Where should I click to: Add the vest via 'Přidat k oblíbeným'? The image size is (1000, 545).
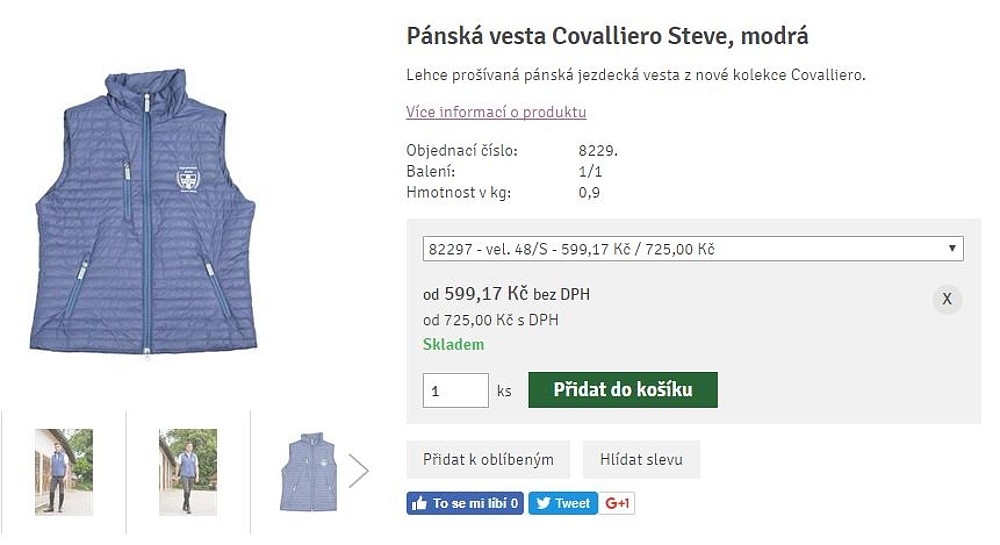click(488, 460)
